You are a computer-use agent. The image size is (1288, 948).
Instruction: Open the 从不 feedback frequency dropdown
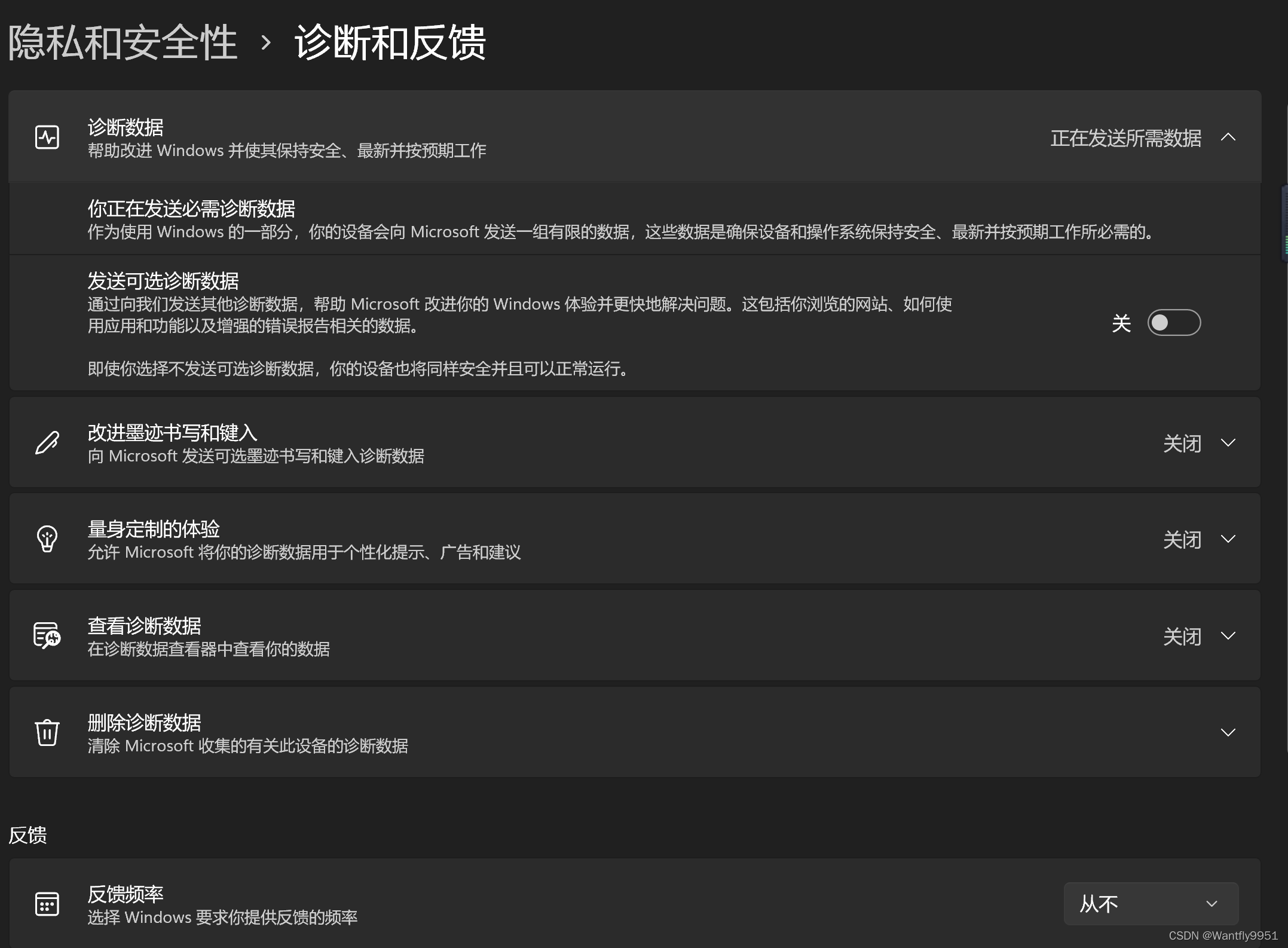(1151, 904)
